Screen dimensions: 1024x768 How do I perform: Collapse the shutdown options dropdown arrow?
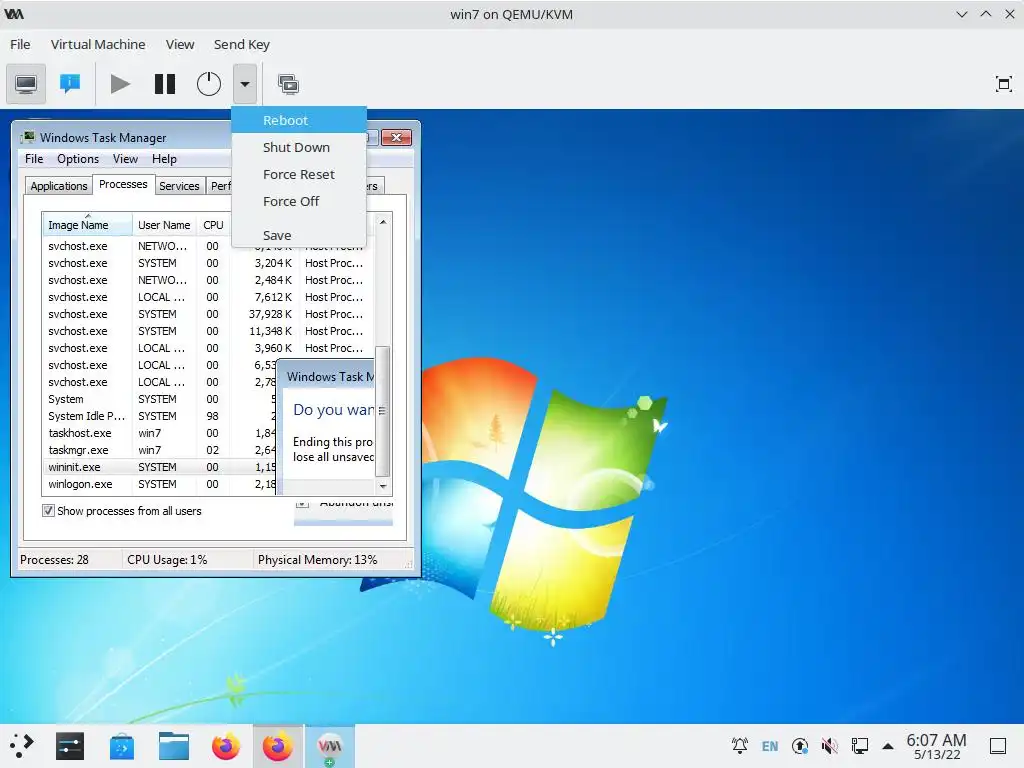pos(245,84)
